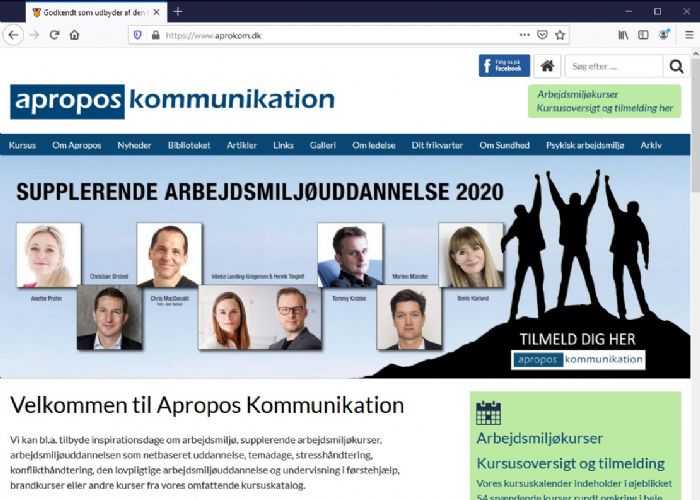Screen dimensions: 700x500
Task: Open the Bibliotek navigation item
Action: coord(189,145)
